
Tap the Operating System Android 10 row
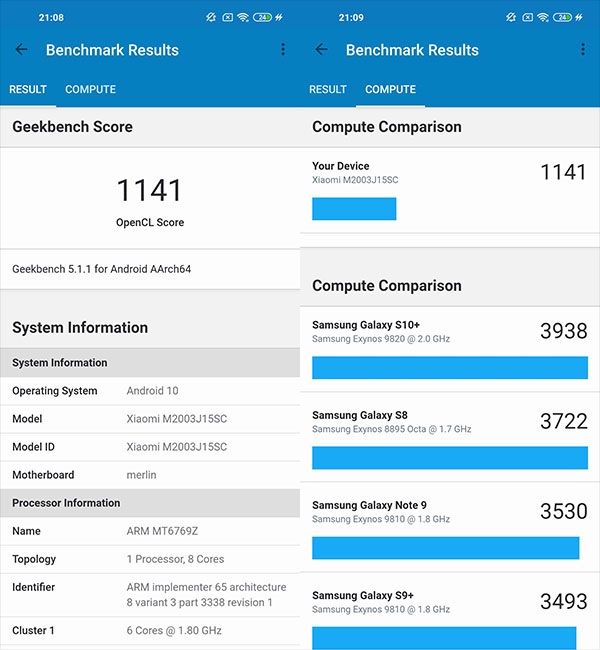click(x=150, y=391)
